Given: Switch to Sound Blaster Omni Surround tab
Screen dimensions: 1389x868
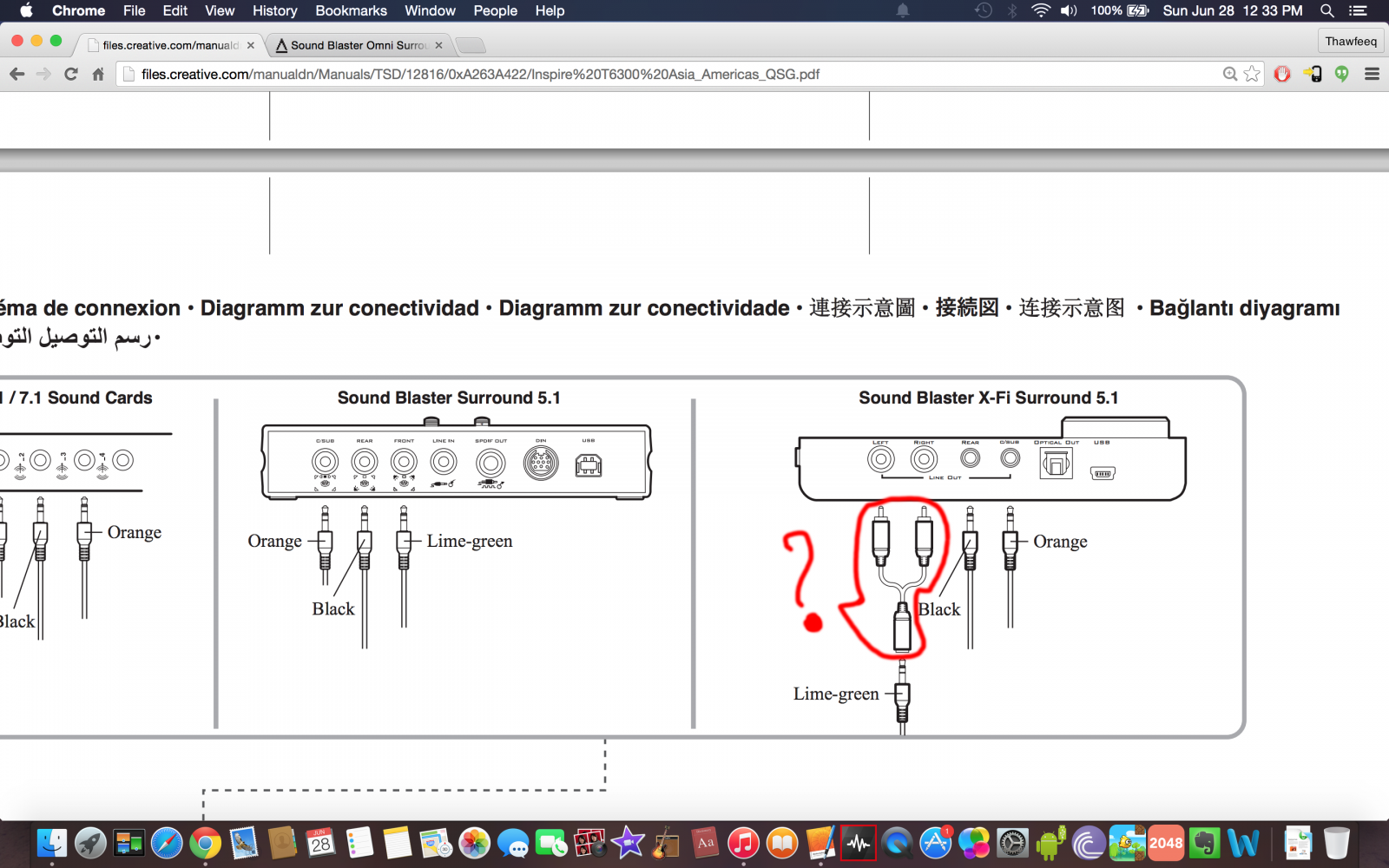Looking at the screenshot, I should [358, 45].
